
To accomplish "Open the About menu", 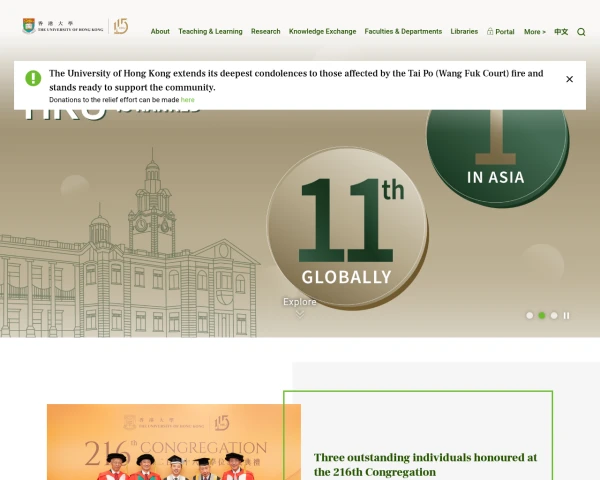I will pyautogui.click(x=160, y=31).
